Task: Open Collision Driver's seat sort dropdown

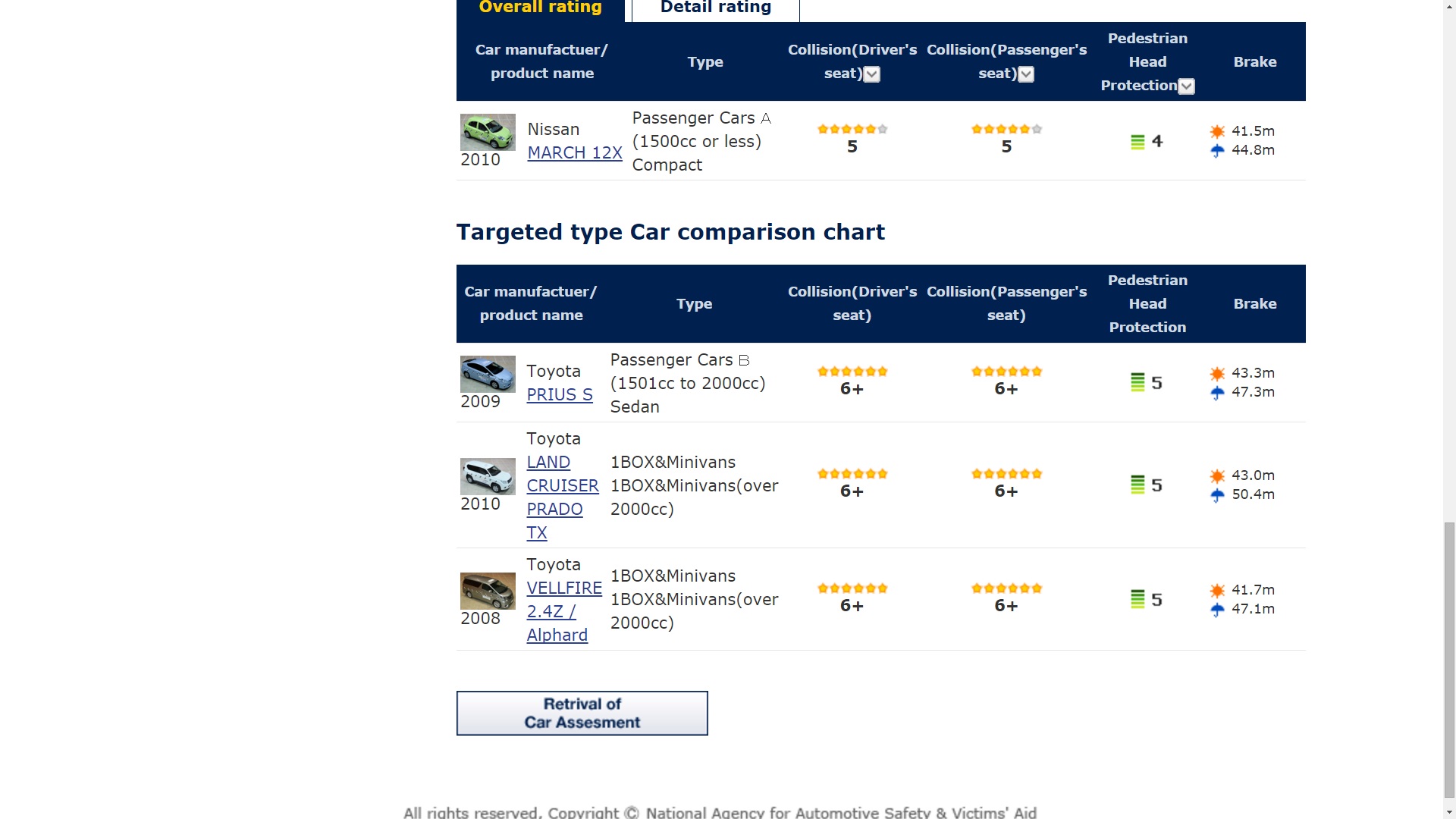Action: pyautogui.click(x=872, y=74)
